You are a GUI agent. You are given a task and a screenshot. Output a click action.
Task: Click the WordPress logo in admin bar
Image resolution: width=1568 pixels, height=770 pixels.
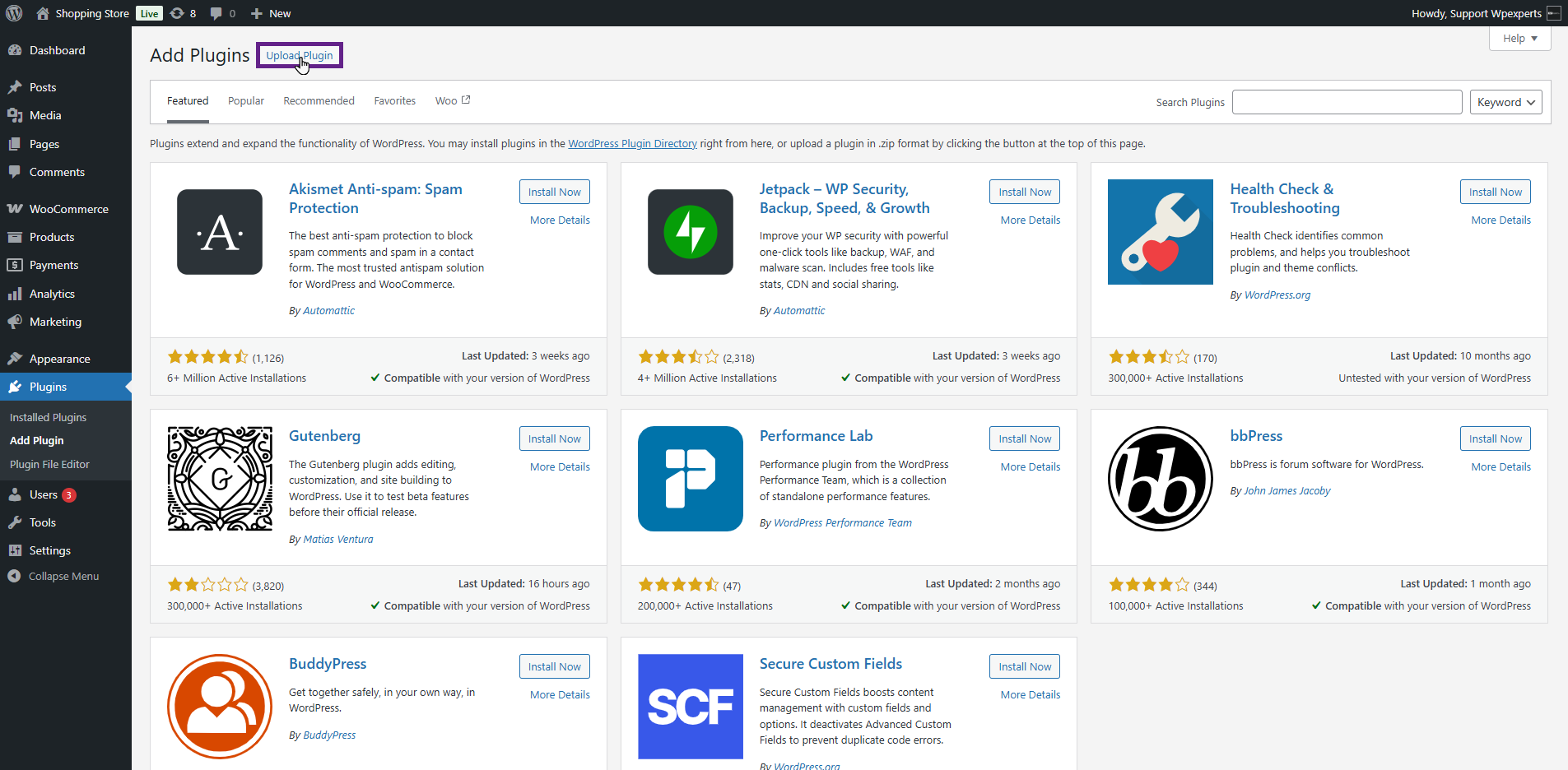(x=14, y=13)
